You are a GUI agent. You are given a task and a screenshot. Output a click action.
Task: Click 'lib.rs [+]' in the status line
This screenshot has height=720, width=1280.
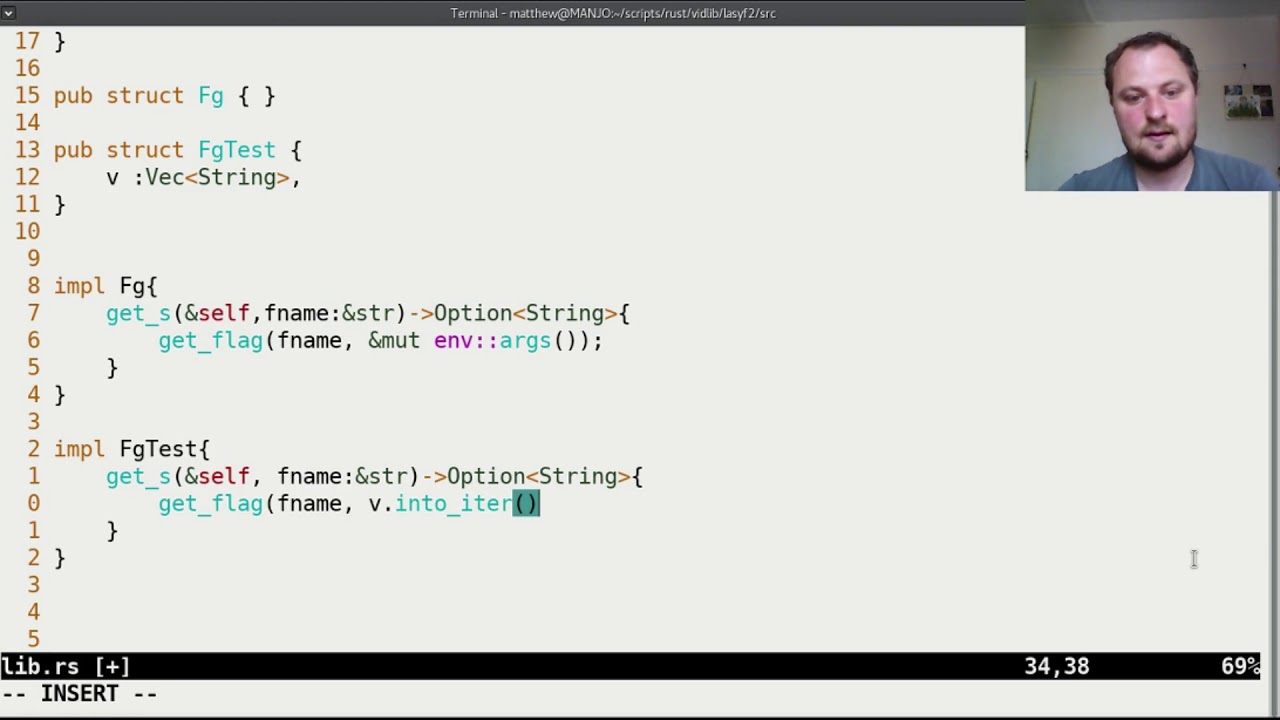[65, 666]
